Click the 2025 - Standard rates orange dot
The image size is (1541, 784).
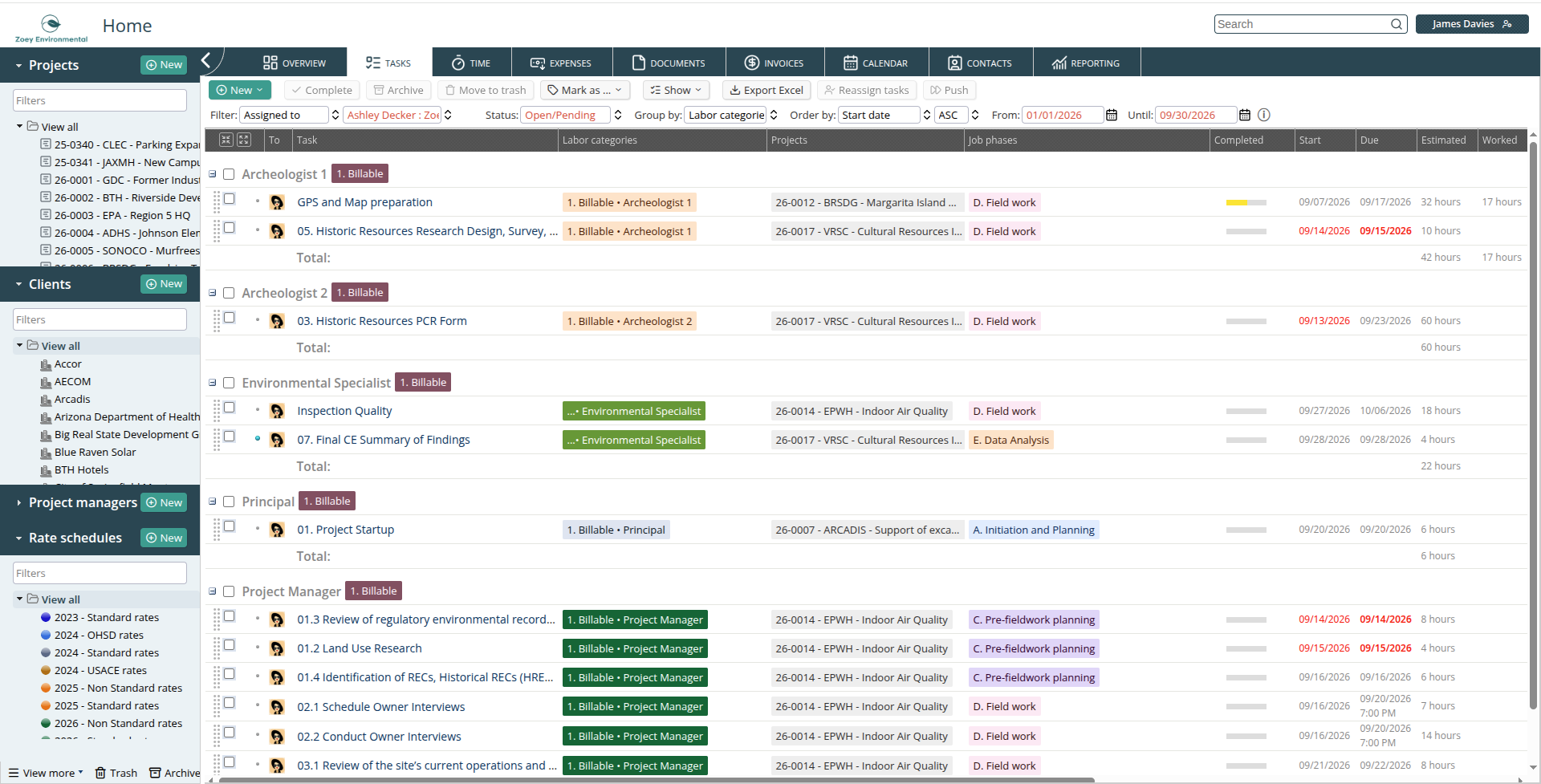pos(46,705)
